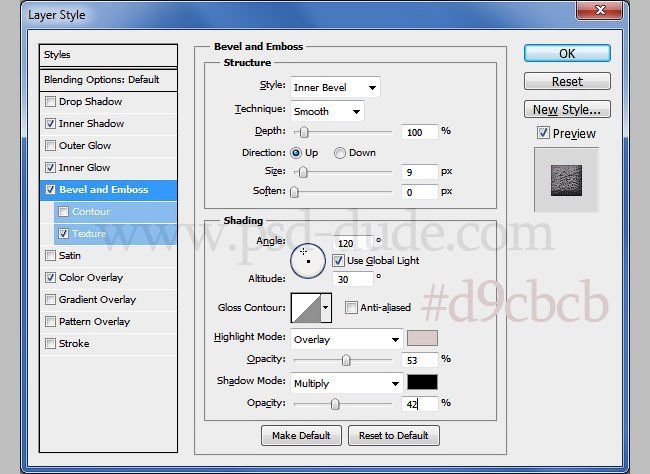Uncheck the Inner Shadow checkbox
Screen dimensions: 650x474
coord(50,124)
